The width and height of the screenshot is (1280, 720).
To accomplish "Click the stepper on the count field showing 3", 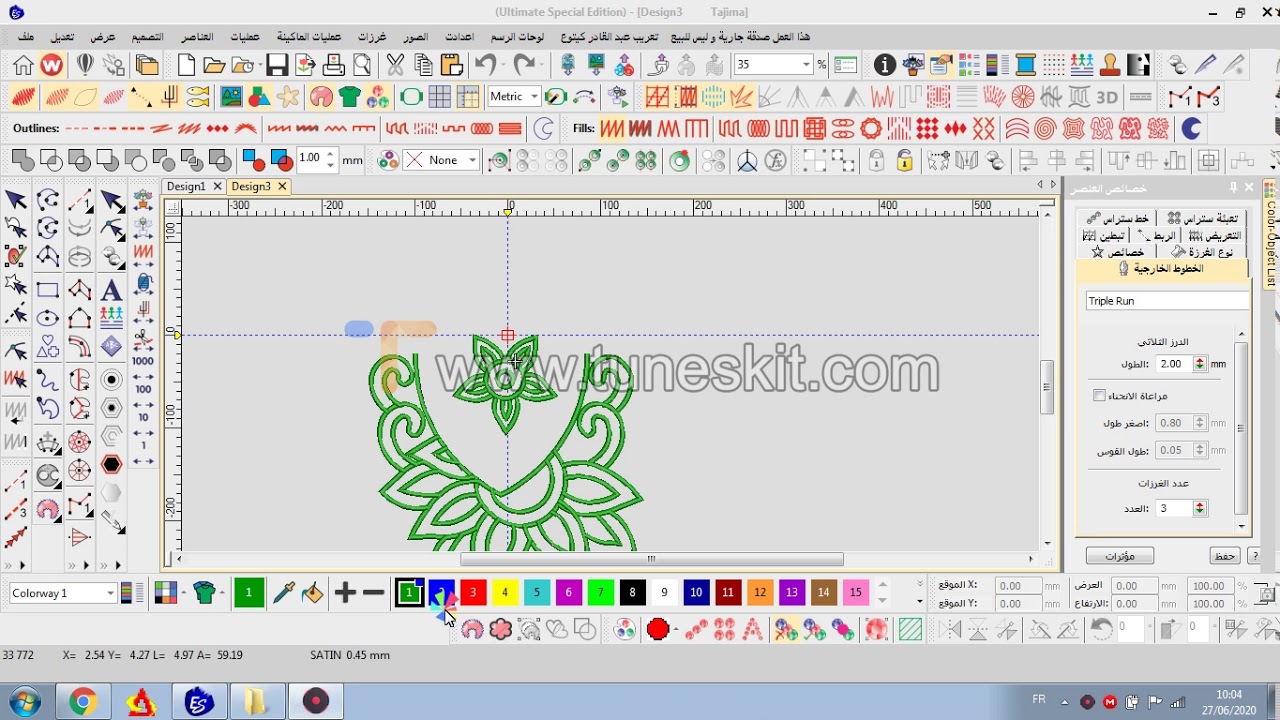I will click(1200, 508).
